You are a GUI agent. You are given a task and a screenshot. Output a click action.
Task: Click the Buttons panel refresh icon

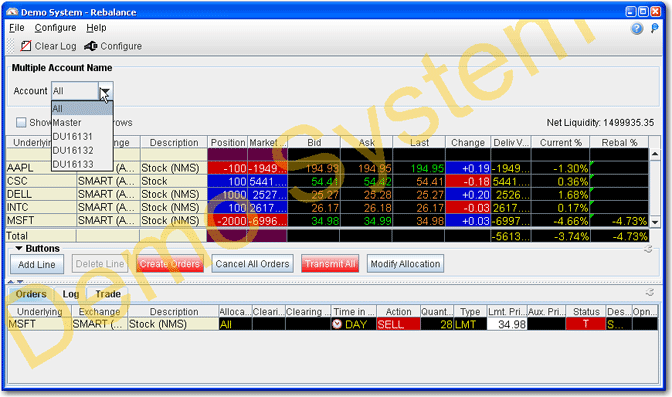click(x=648, y=249)
